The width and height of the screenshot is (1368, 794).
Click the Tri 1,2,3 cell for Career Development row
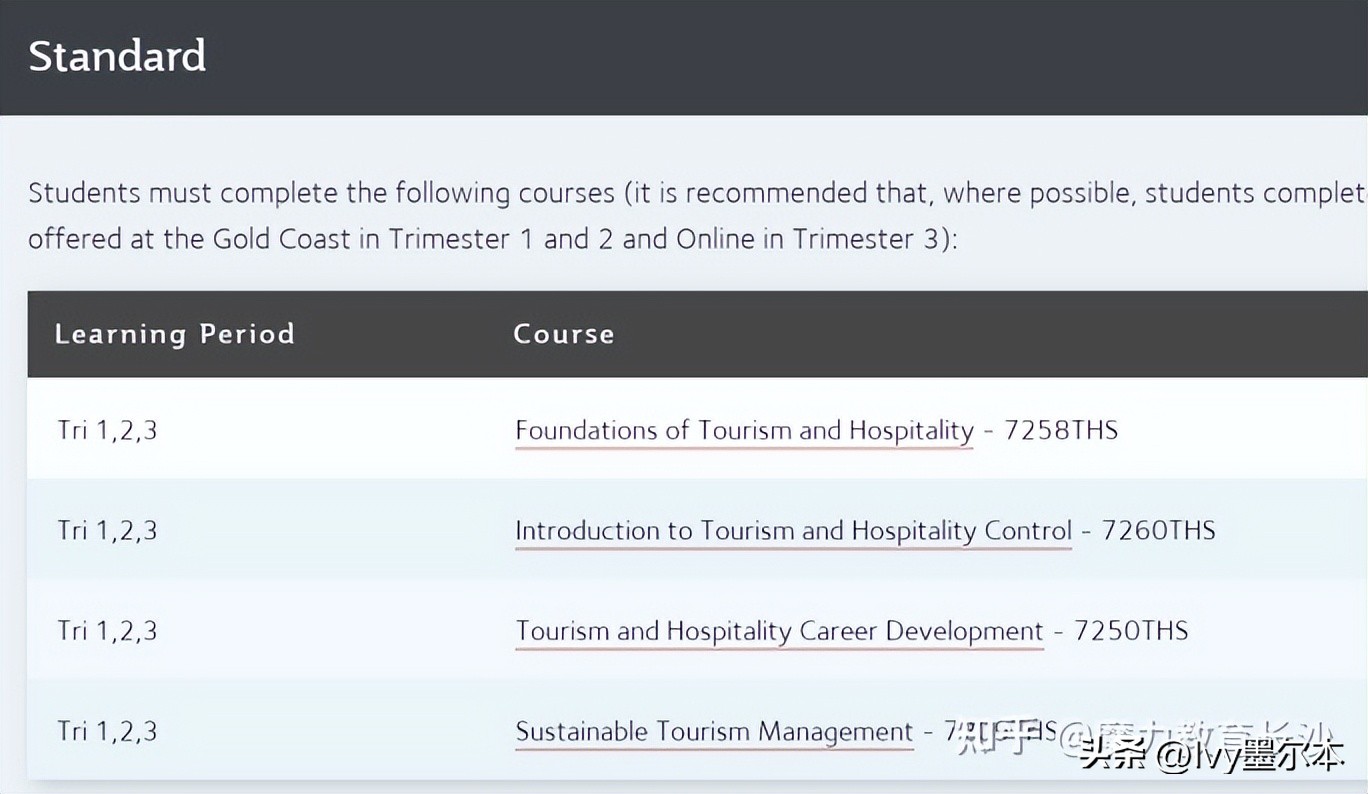pos(107,631)
